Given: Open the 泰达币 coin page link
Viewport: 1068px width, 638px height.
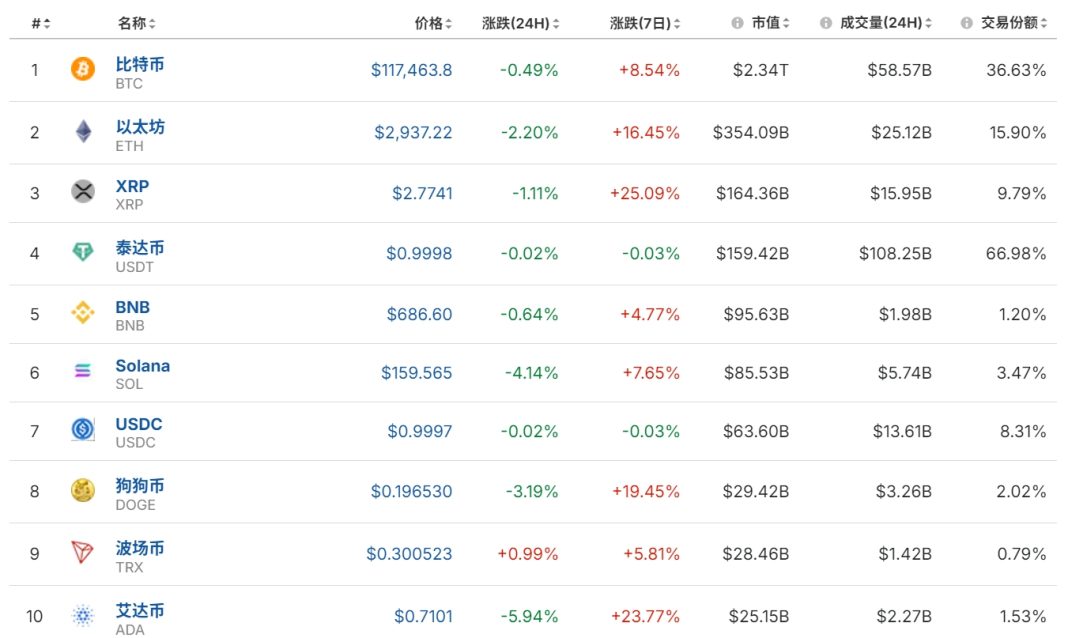Looking at the screenshot, I should tap(140, 247).
